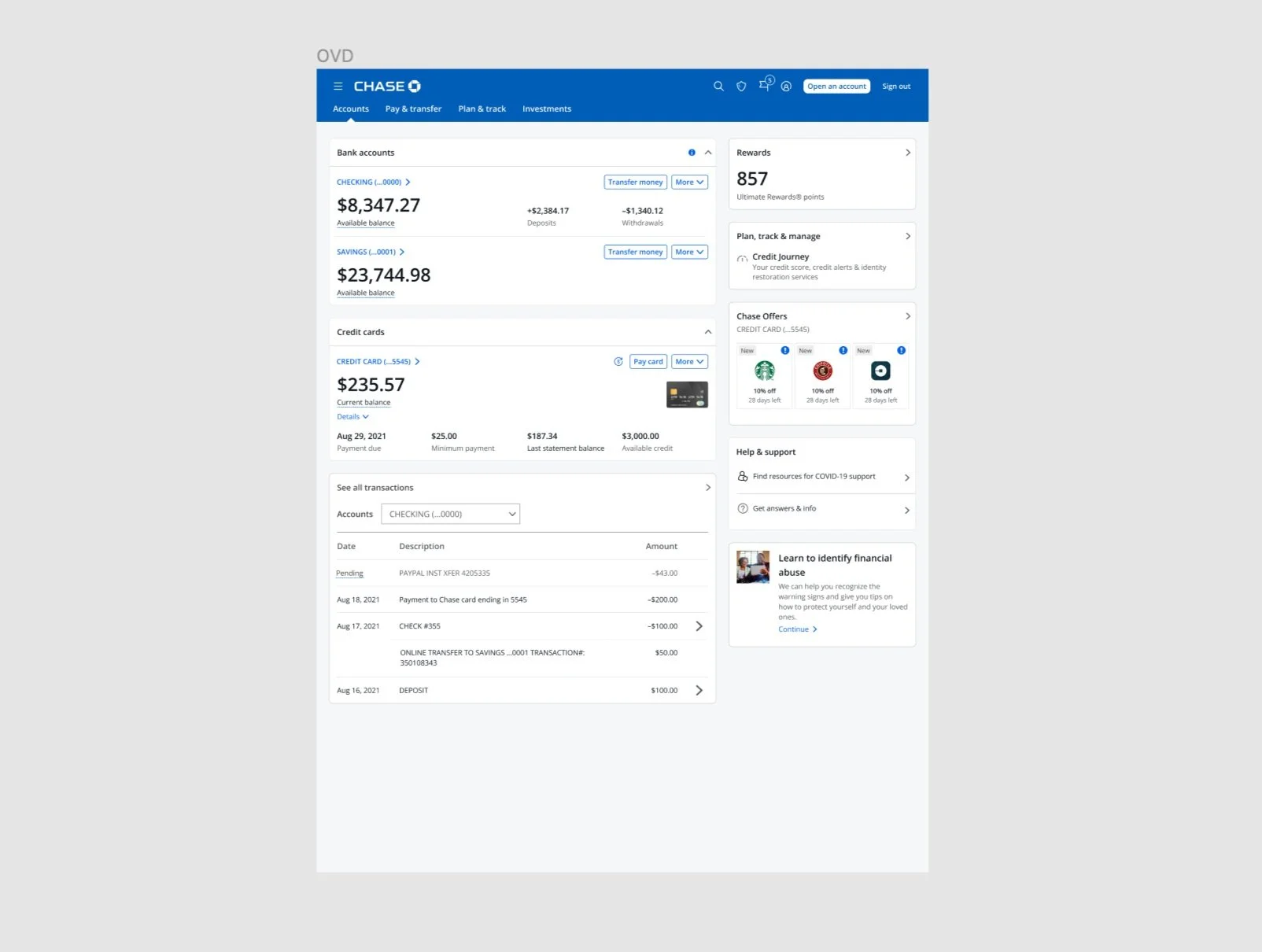This screenshot has height=952, width=1262.
Task: Click the COVID-19 support person icon
Action: pyautogui.click(x=743, y=477)
